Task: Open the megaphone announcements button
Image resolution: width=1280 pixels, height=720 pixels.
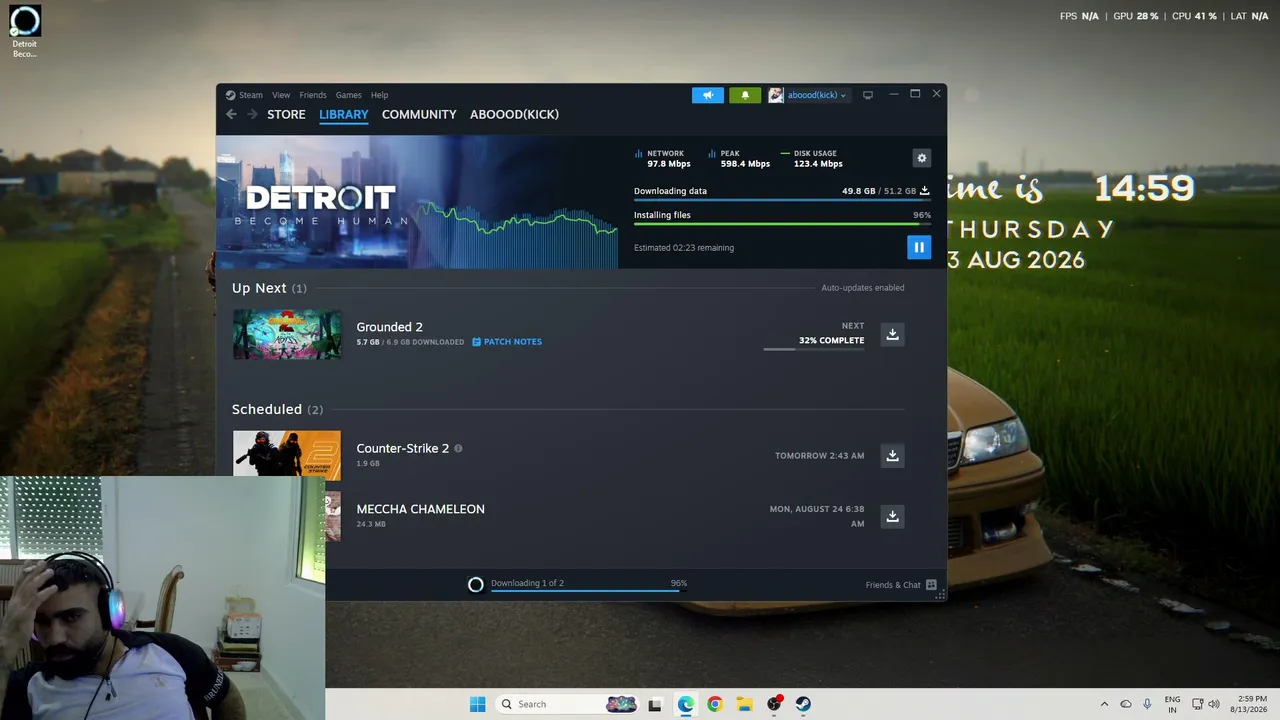Action: click(x=708, y=95)
